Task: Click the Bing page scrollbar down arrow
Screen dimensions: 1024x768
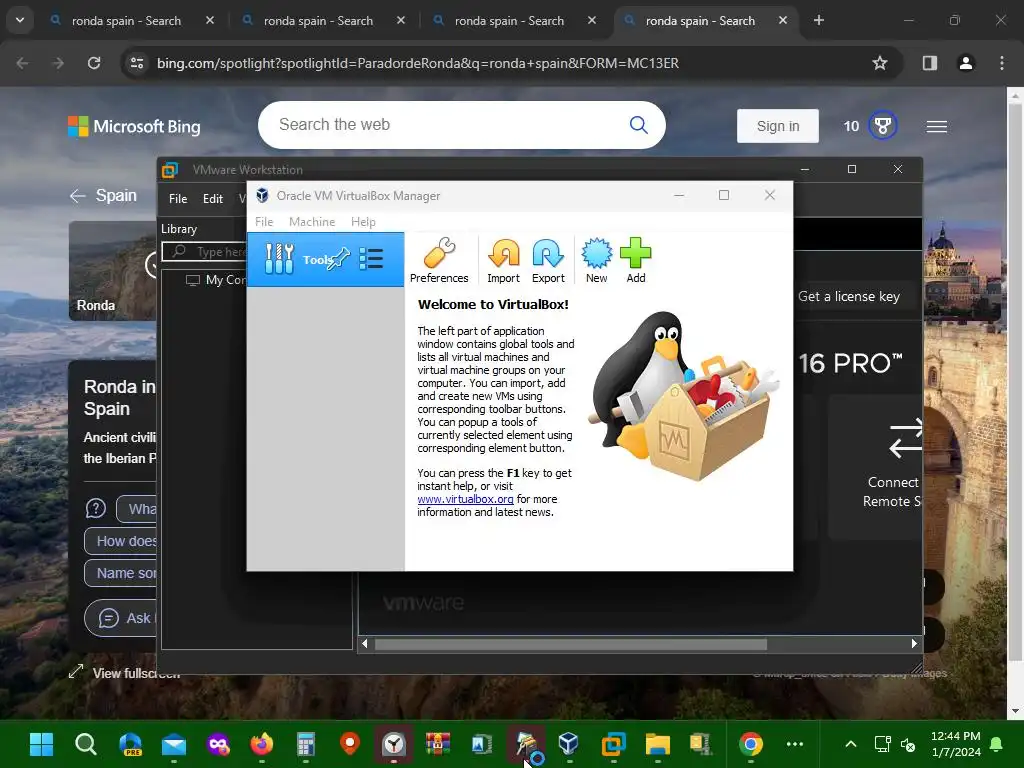Action: pos(1015,711)
